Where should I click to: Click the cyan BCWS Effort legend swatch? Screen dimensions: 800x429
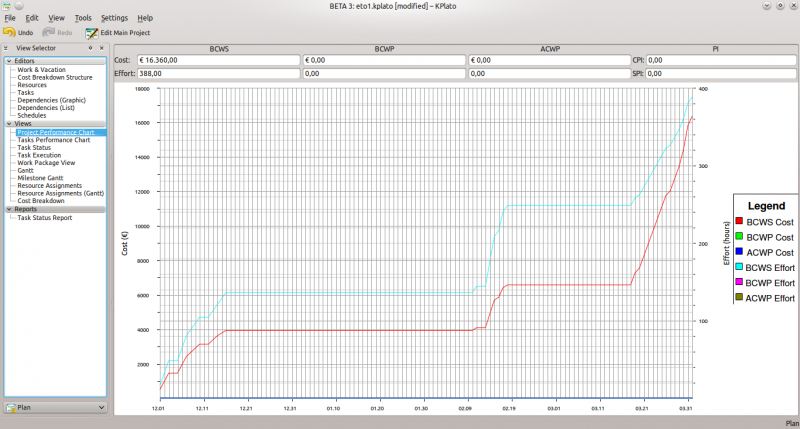pyautogui.click(x=739, y=269)
